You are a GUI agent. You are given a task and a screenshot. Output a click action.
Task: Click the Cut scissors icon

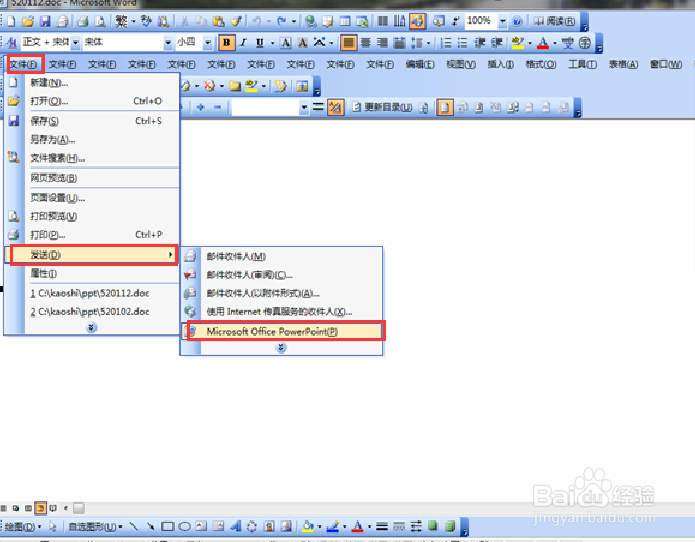point(184,21)
